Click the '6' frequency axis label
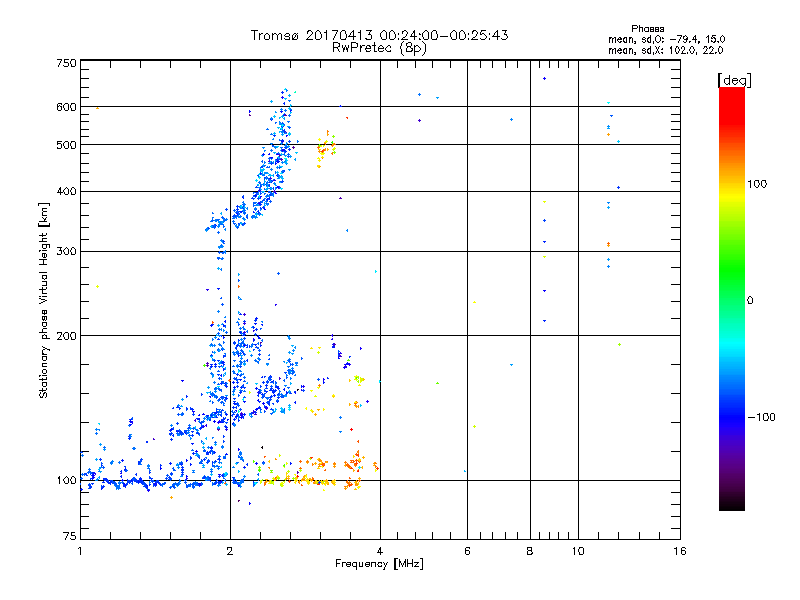The width and height of the screenshot is (800, 600). [x=467, y=551]
